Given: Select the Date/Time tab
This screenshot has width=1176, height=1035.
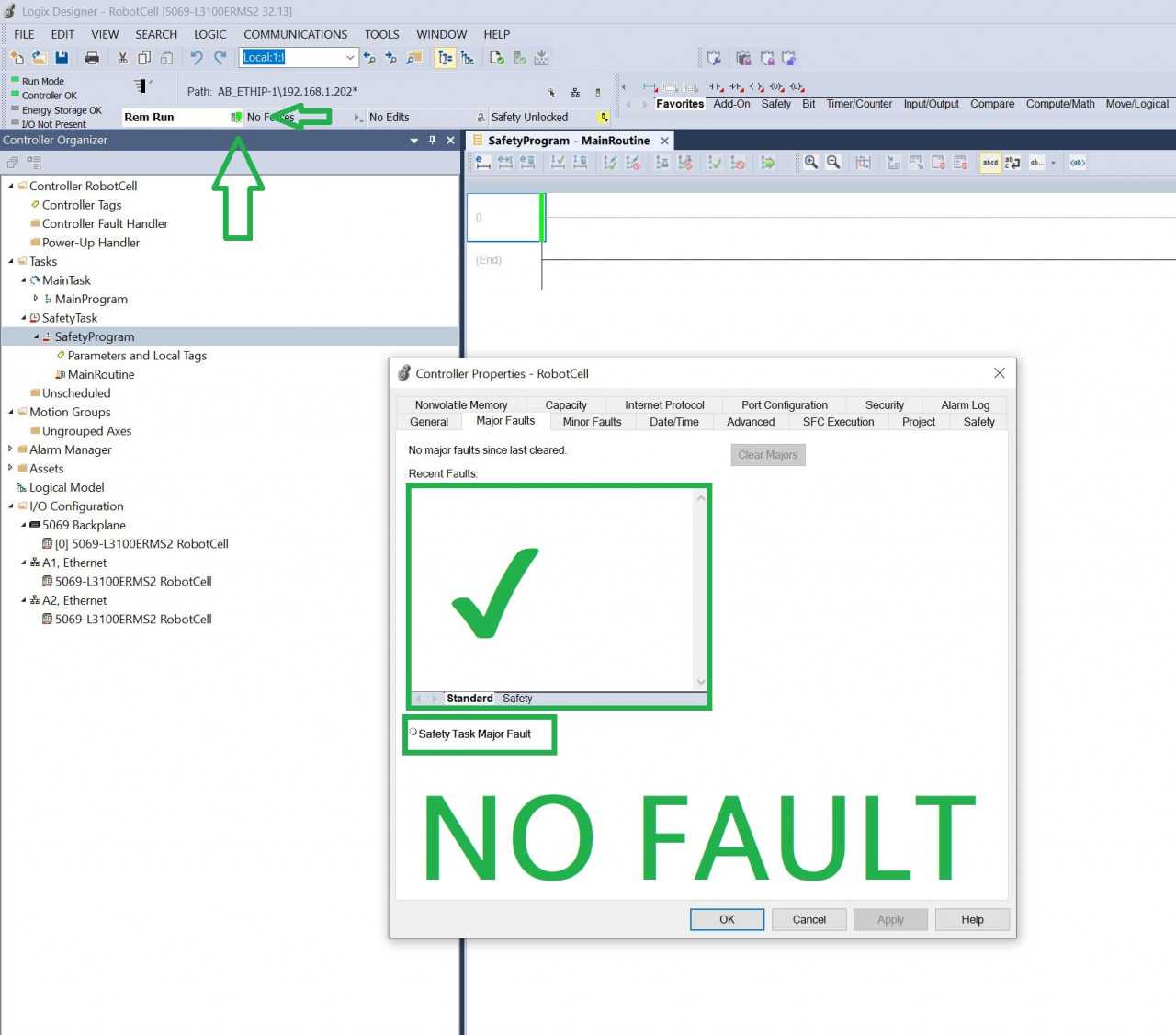Looking at the screenshot, I should [x=674, y=422].
